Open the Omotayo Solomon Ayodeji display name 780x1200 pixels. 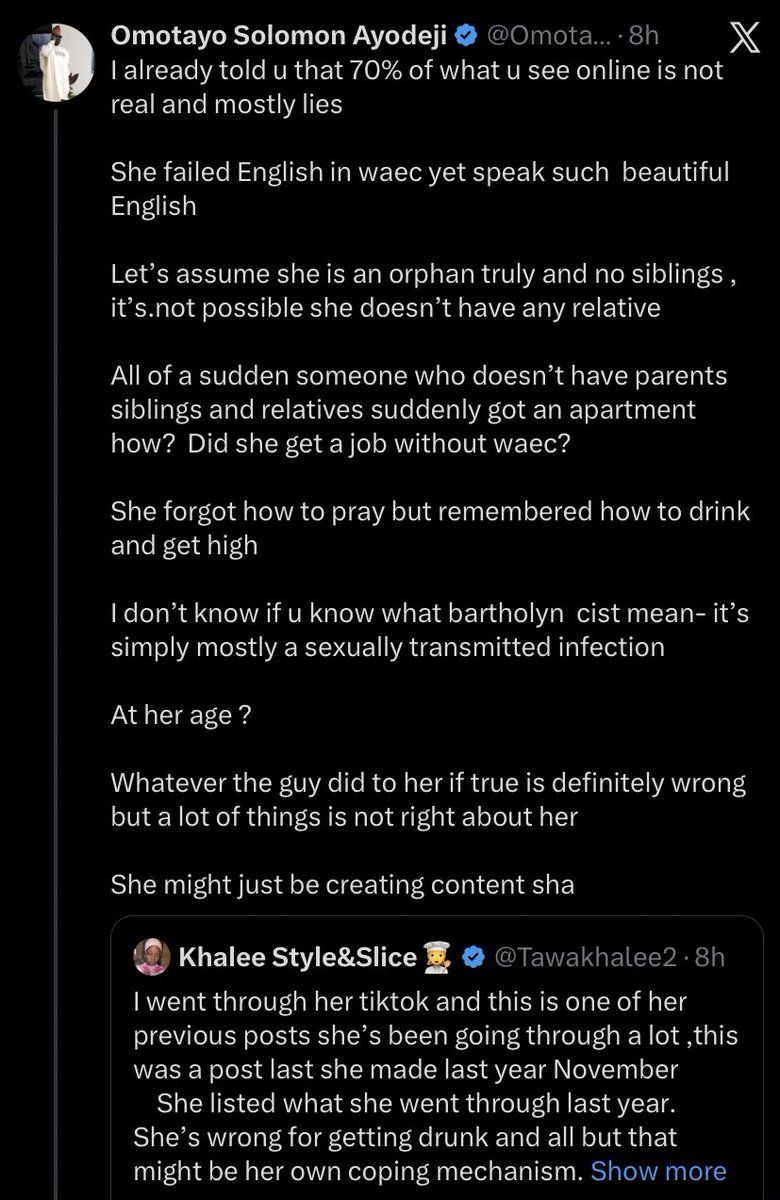coord(279,37)
